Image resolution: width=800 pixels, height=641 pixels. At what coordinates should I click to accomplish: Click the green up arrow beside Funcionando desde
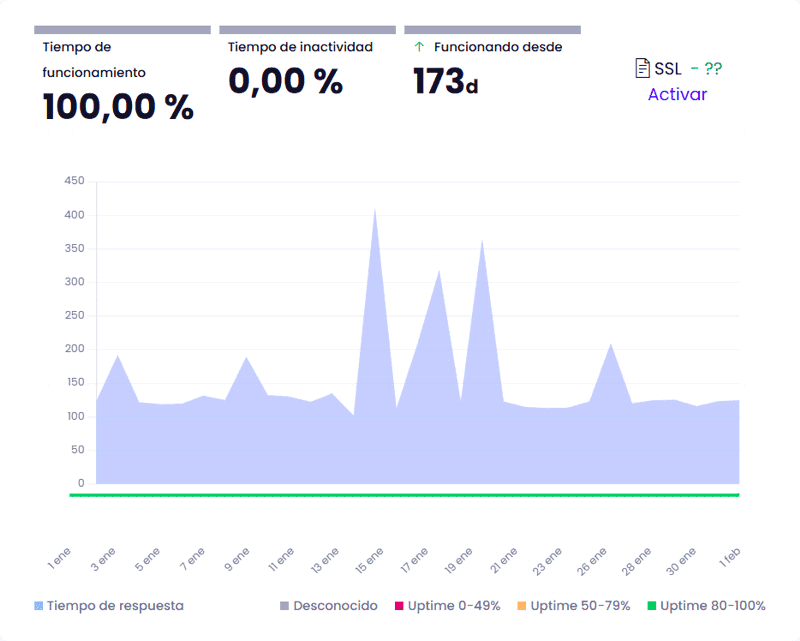419,47
